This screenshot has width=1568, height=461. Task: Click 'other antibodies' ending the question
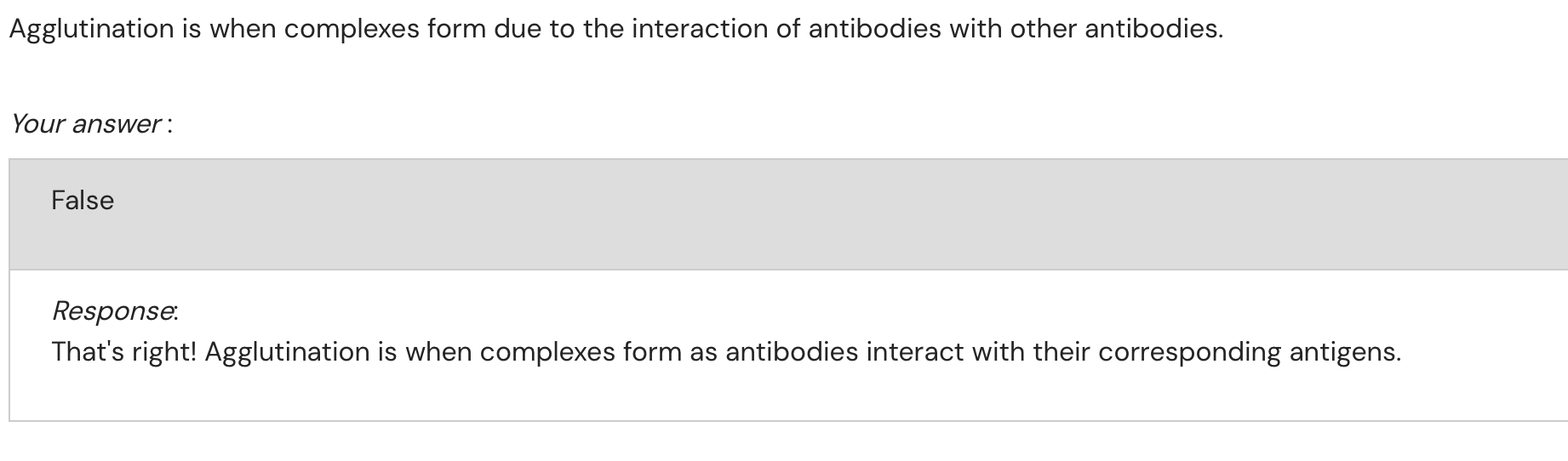[1115, 29]
